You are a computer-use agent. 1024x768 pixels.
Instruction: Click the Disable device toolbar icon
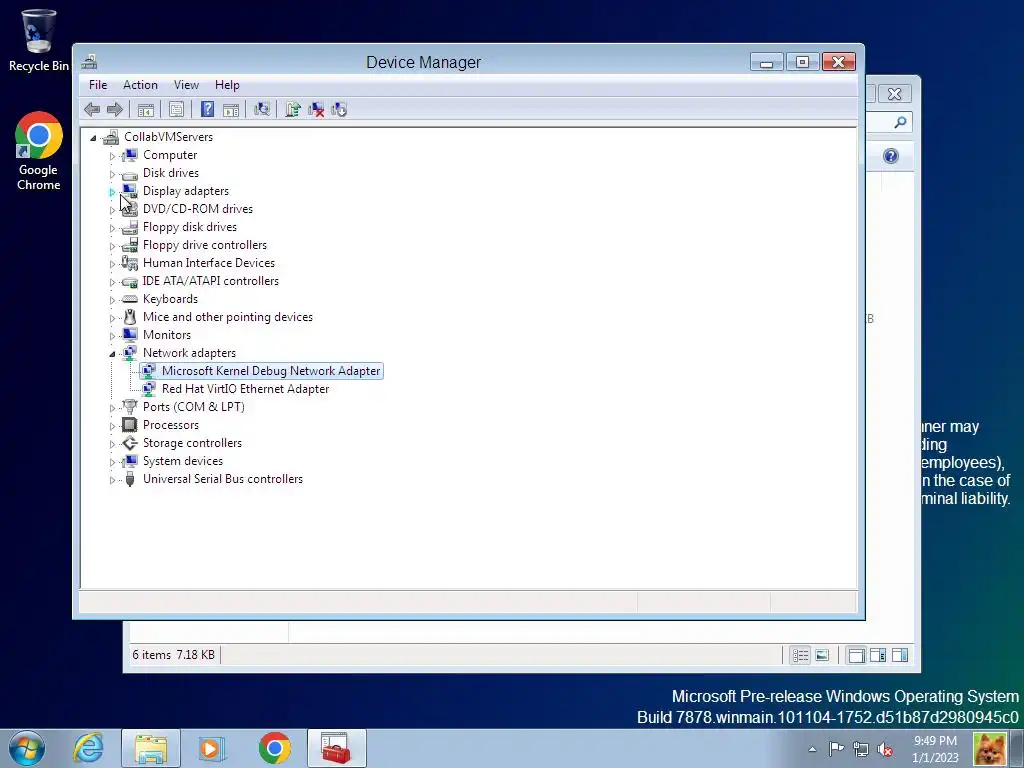[339, 110]
